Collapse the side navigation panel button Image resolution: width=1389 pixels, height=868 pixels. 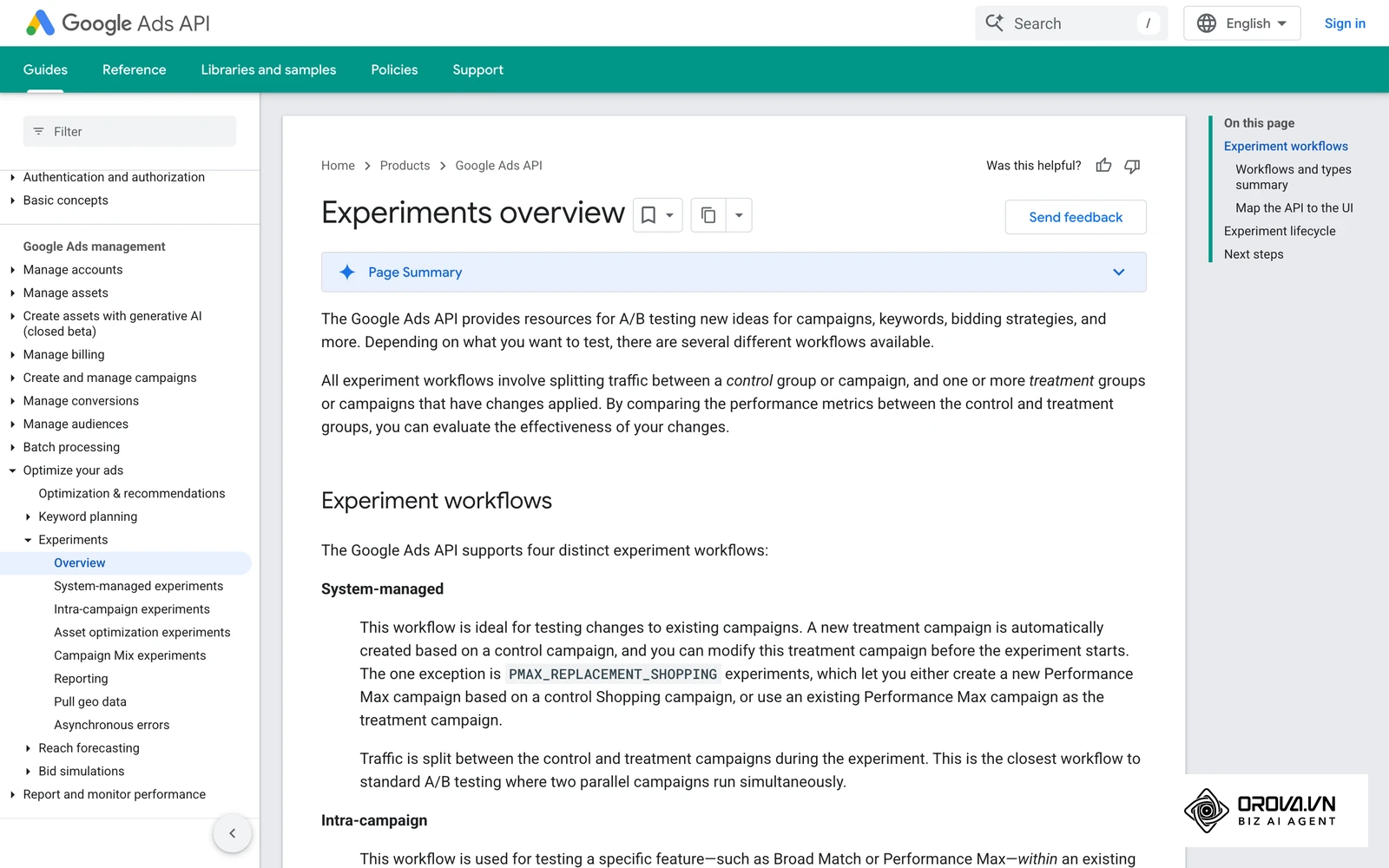click(x=232, y=833)
